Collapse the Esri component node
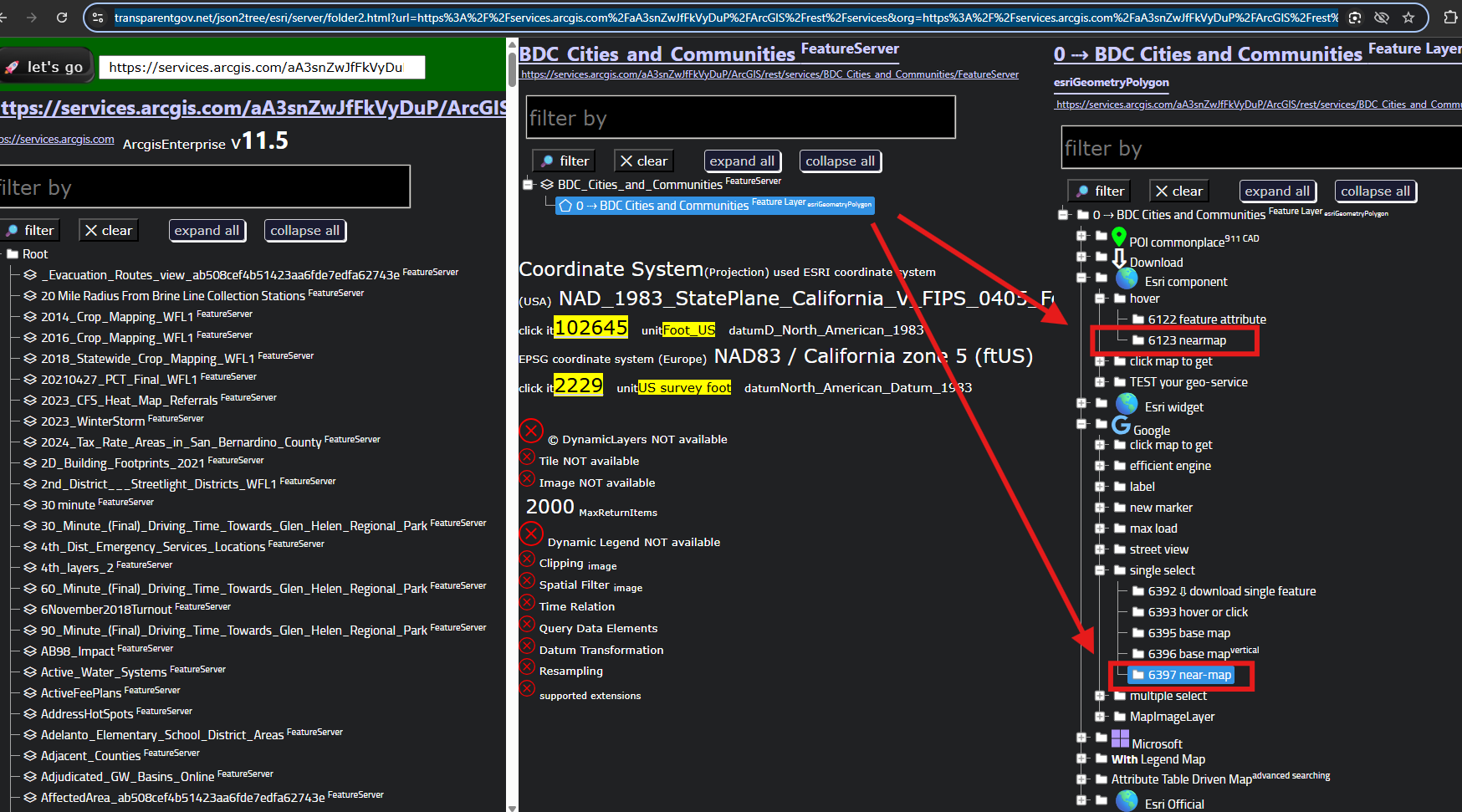This screenshot has width=1462, height=812. 1081,278
